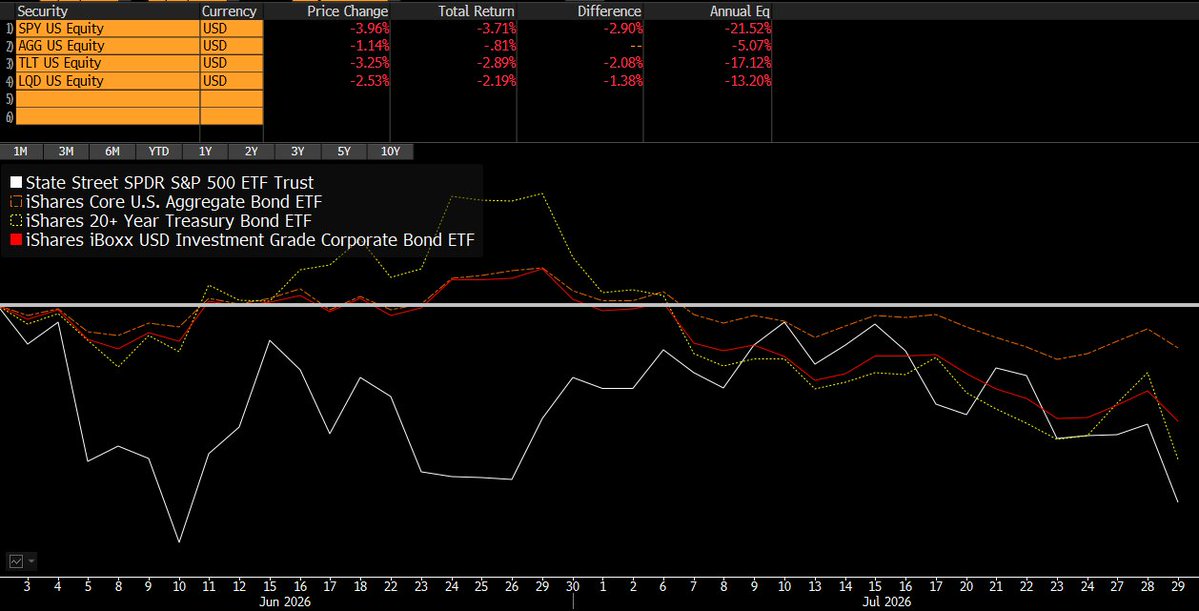Screen dimensions: 1199x611
Task: Select the 1M time range tab
Action: 21,151
